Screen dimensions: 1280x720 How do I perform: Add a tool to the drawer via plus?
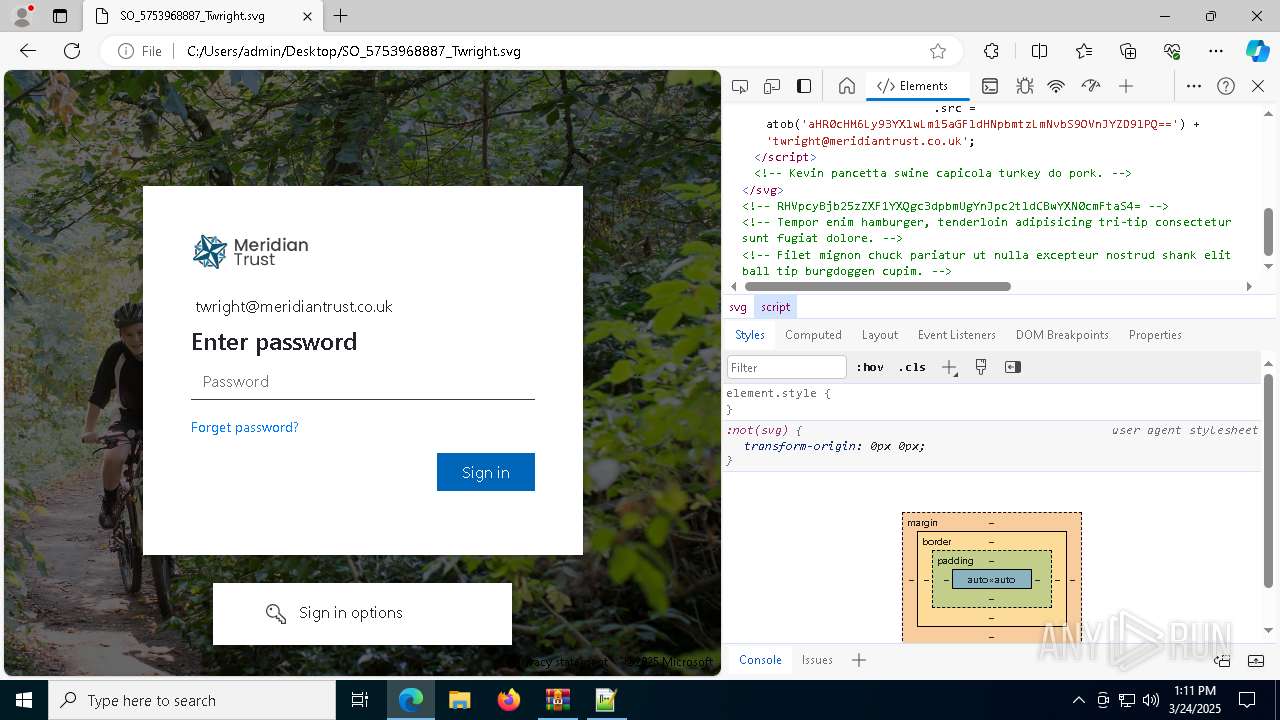pos(859,660)
